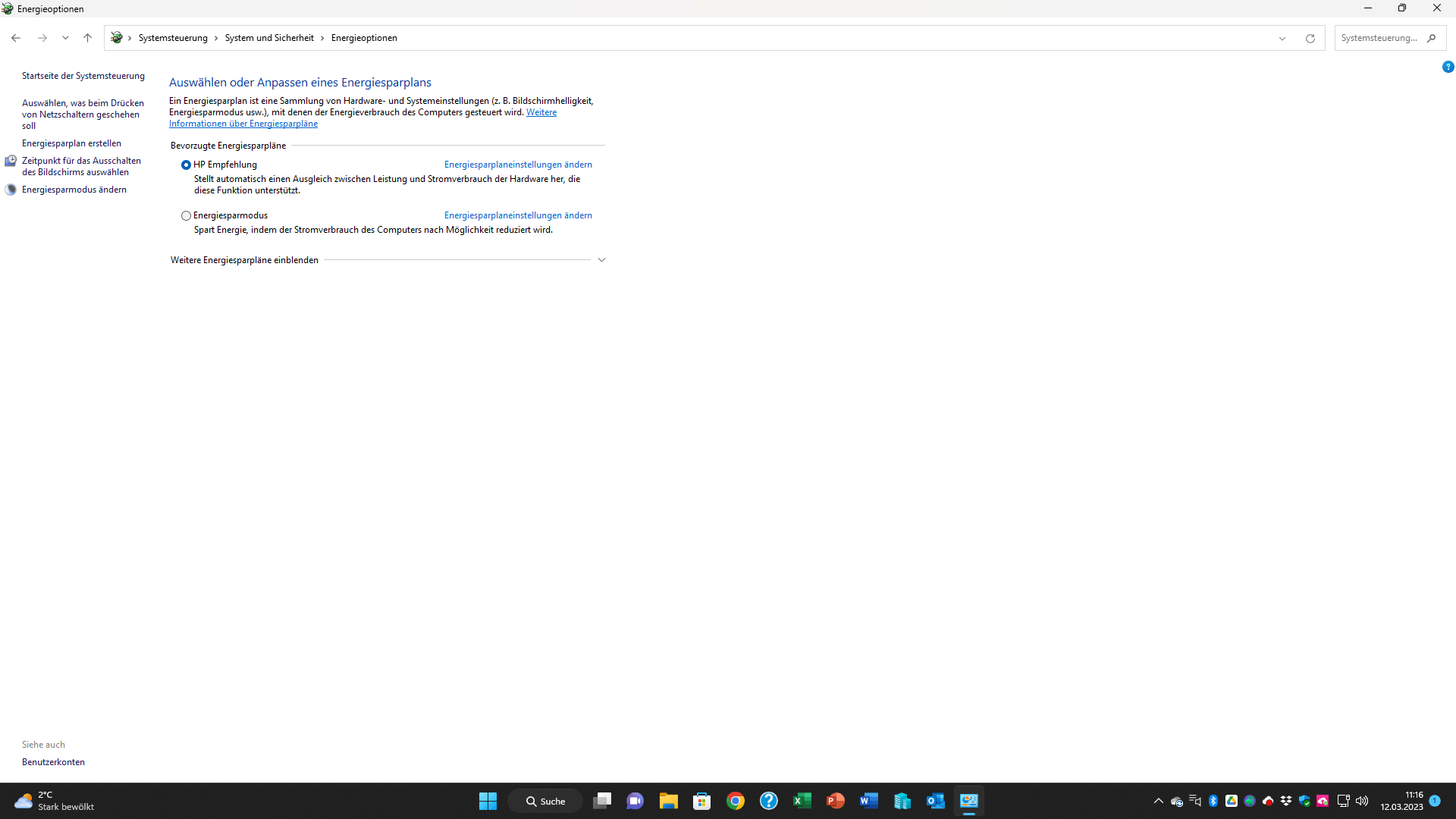The height and width of the screenshot is (819, 1456).
Task: Select the Energiesparmodus radio button
Action: [x=186, y=215]
